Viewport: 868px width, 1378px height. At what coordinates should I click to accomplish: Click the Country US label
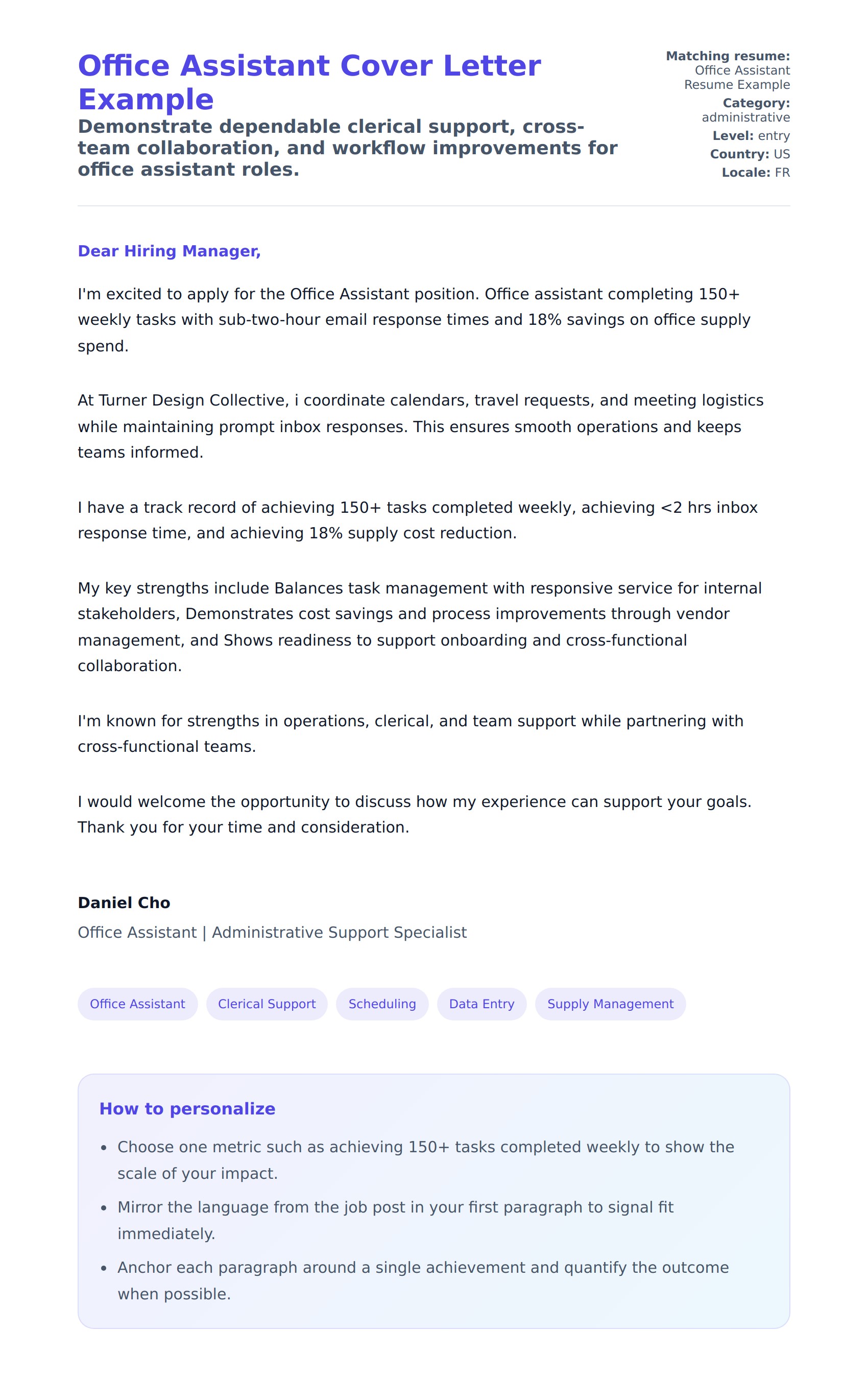point(750,154)
